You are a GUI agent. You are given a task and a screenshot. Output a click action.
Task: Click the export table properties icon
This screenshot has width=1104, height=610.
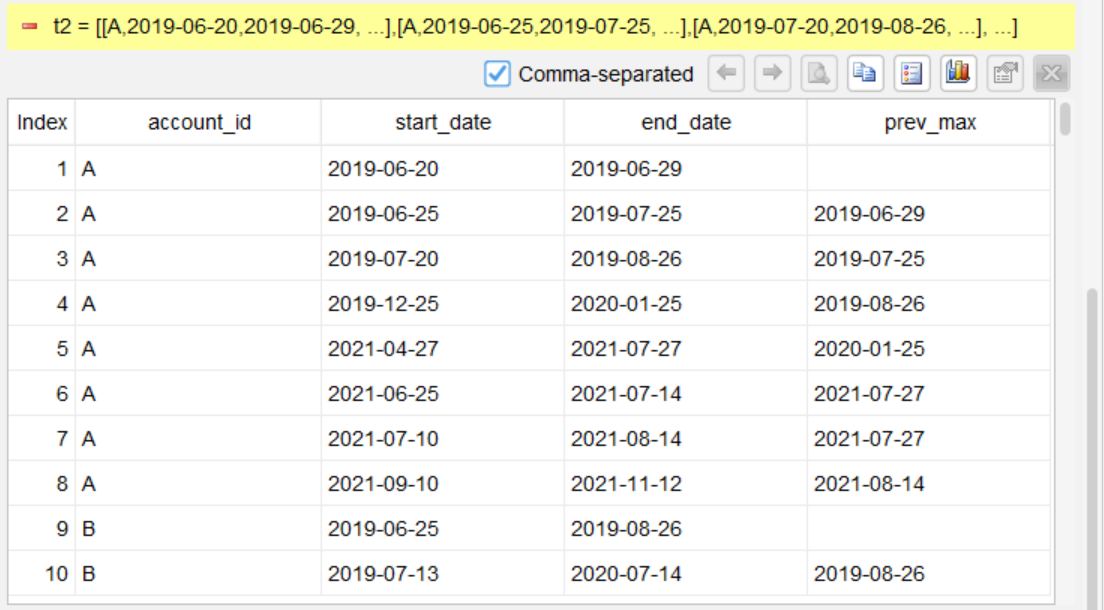point(1005,73)
